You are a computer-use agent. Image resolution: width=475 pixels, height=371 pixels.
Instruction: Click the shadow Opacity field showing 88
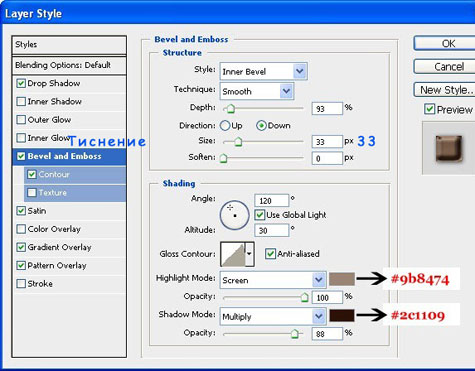[x=327, y=334]
